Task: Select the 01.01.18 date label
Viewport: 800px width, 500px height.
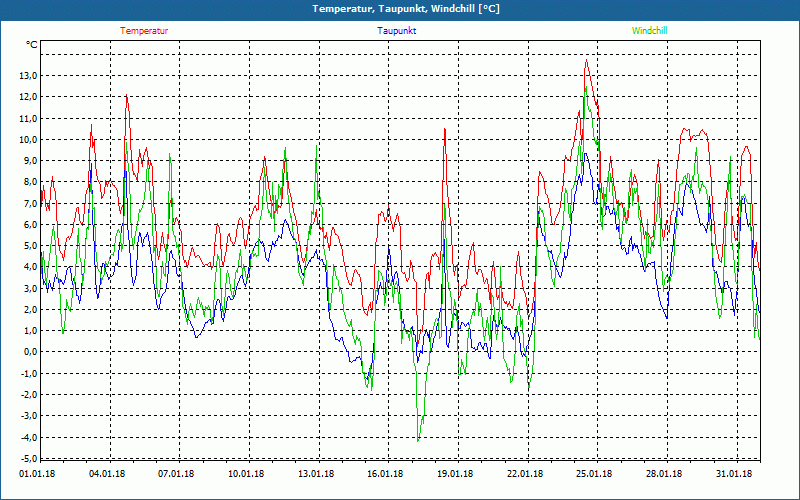Action: [x=38, y=475]
